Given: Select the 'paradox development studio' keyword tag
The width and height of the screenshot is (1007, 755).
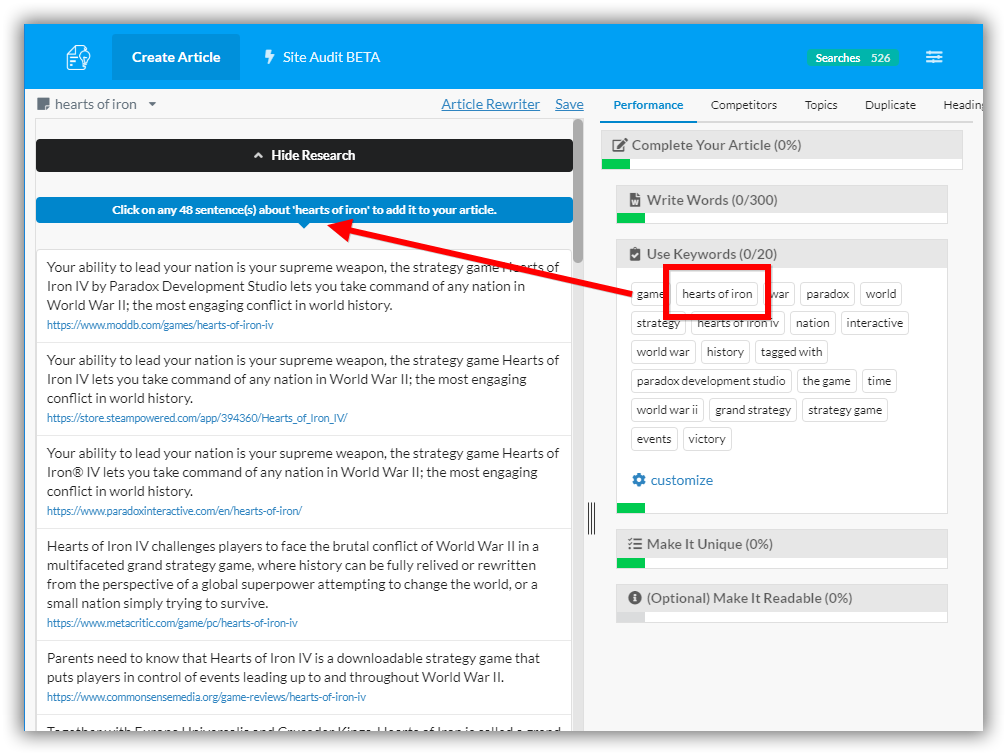Looking at the screenshot, I should (711, 381).
